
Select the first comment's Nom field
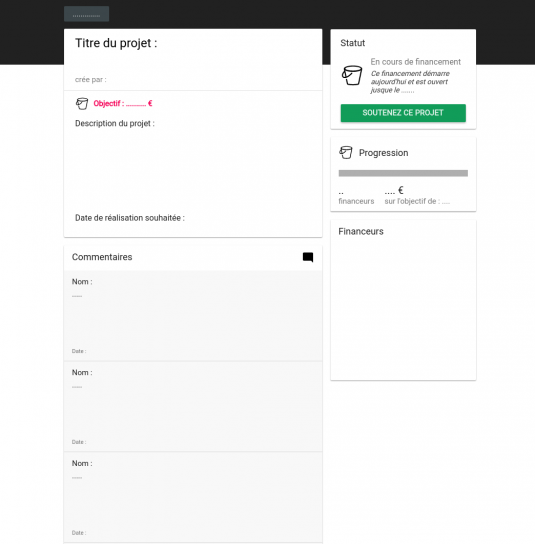click(x=82, y=282)
